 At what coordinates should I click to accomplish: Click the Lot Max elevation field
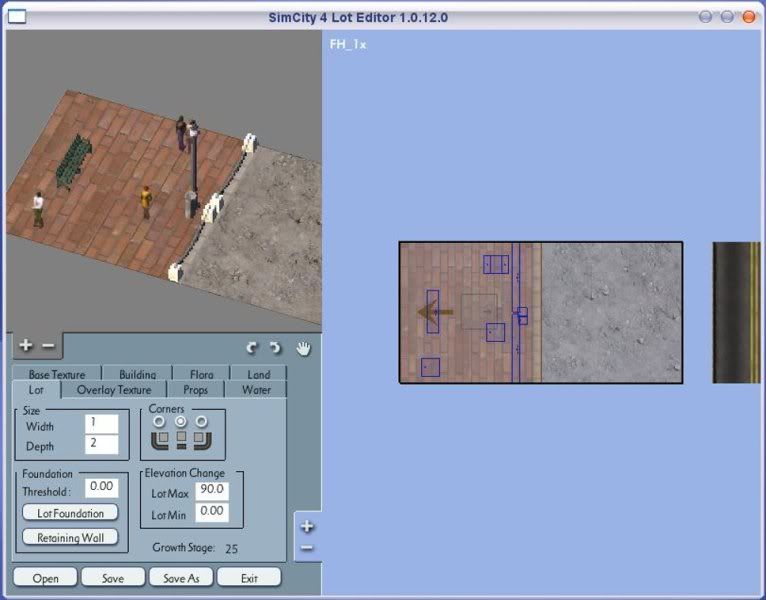coord(212,491)
